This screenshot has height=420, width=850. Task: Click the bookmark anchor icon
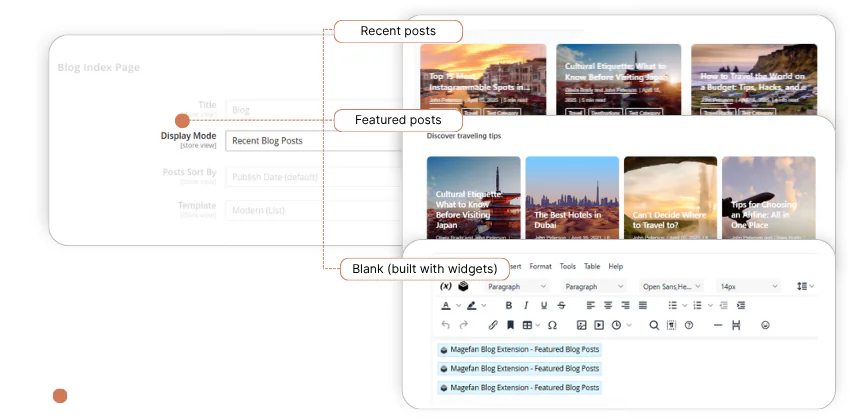510,325
